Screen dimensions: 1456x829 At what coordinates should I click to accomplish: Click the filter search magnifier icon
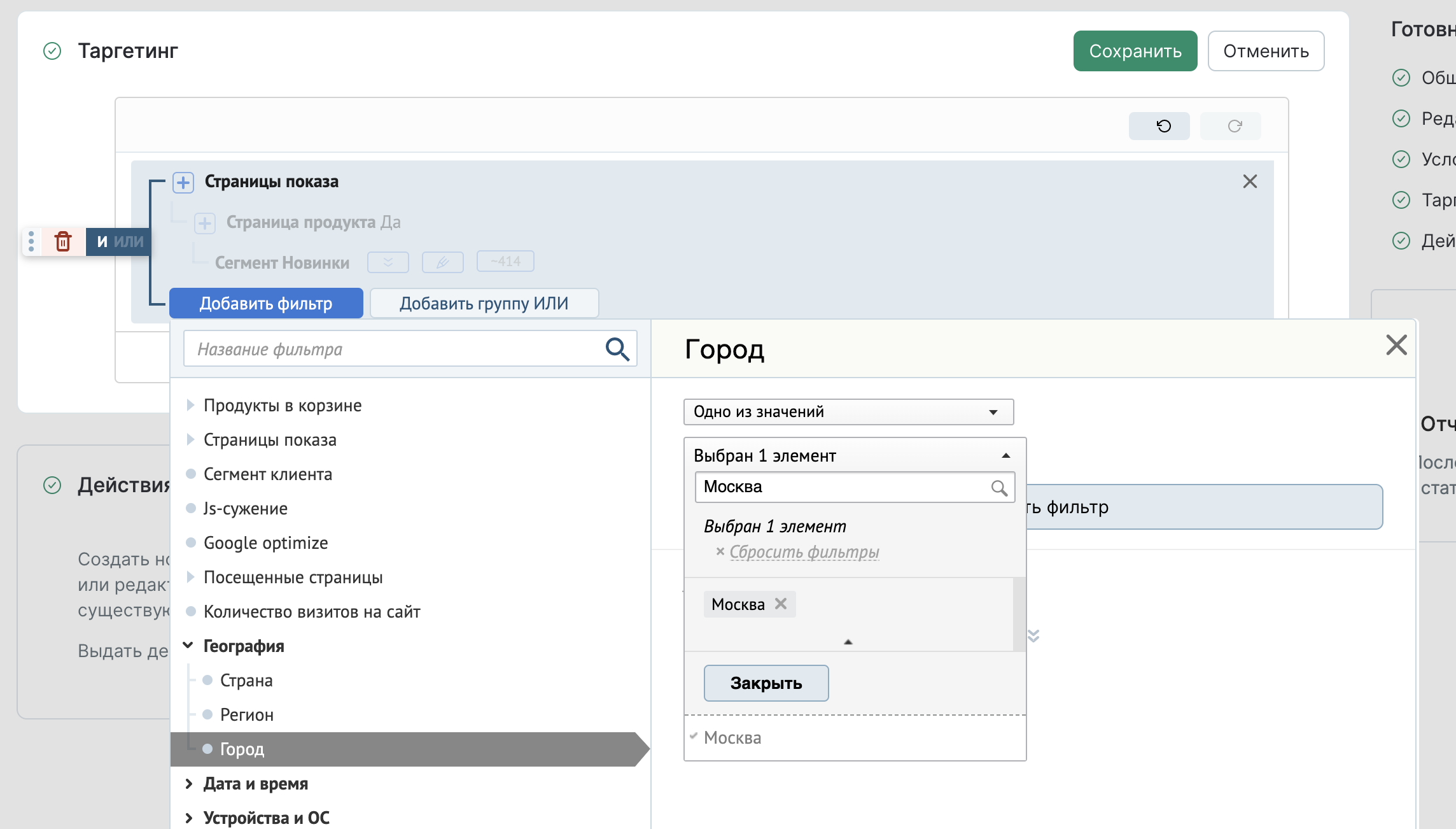pyautogui.click(x=617, y=349)
